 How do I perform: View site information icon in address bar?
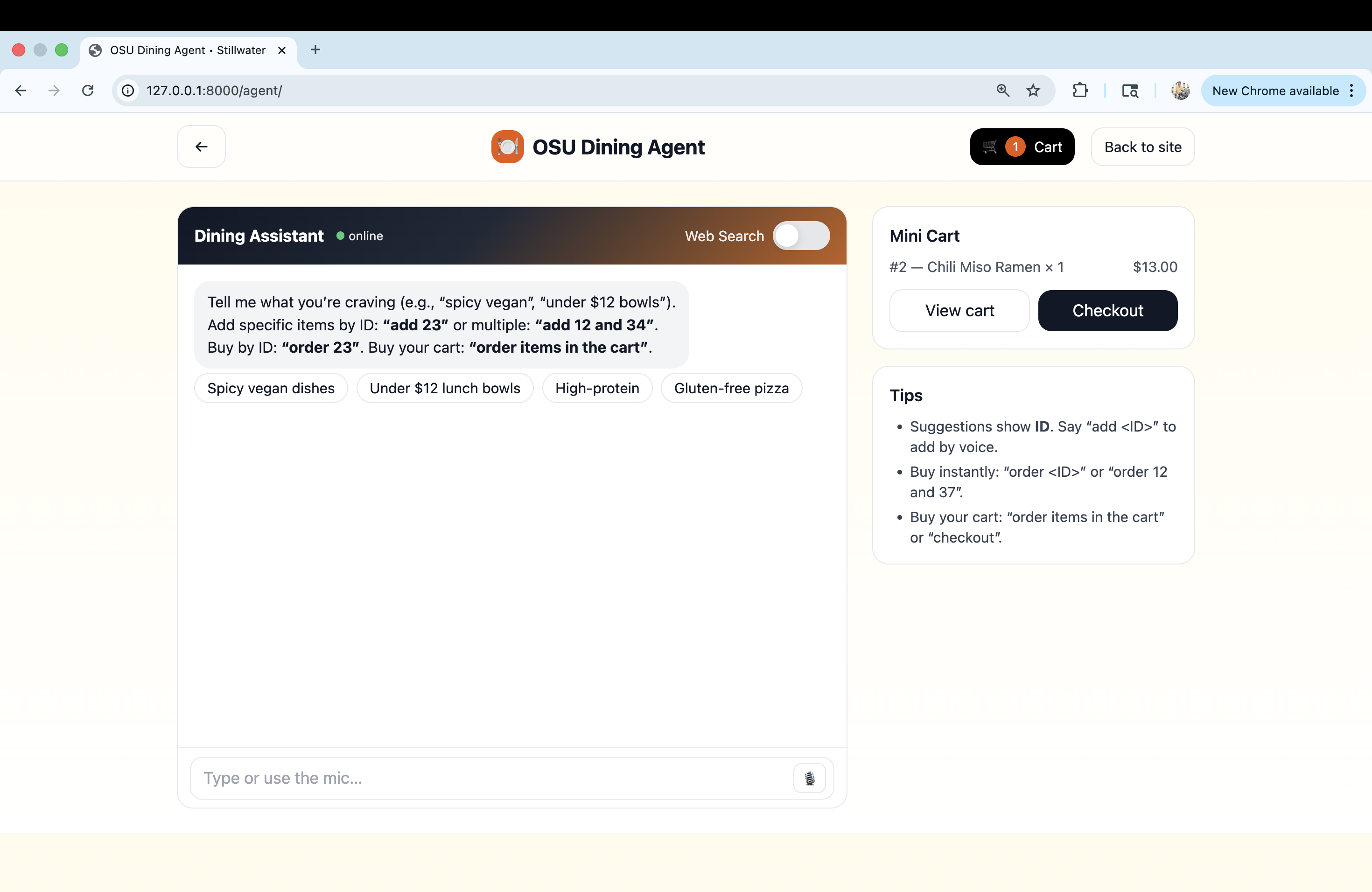click(128, 91)
